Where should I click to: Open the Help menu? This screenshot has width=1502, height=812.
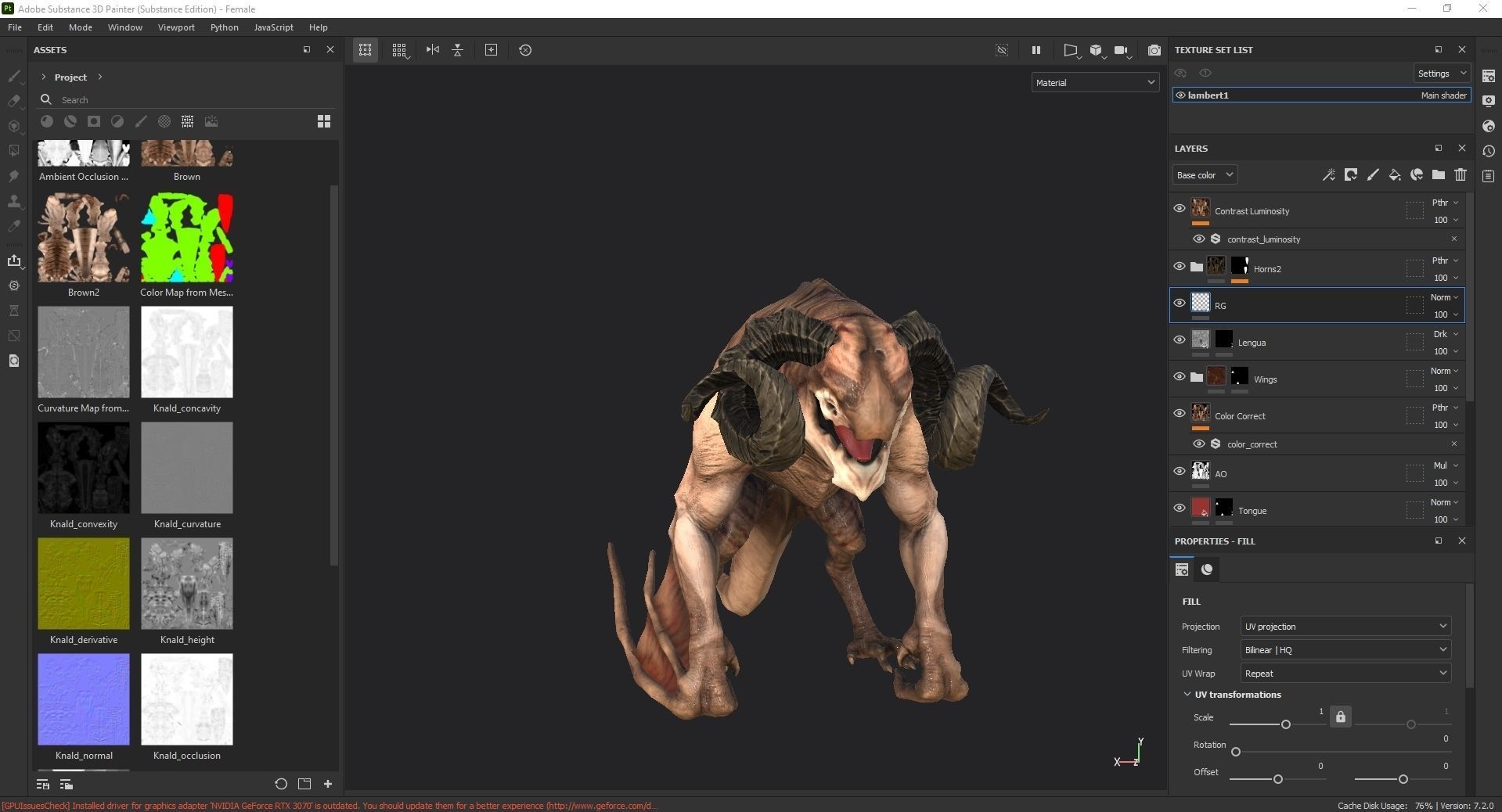coord(319,27)
